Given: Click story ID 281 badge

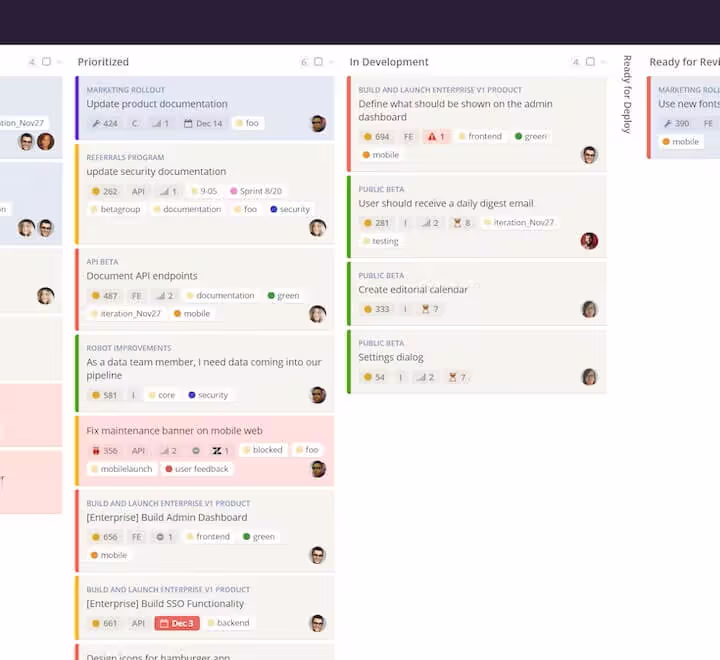Looking at the screenshot, I should pos(377,223).
